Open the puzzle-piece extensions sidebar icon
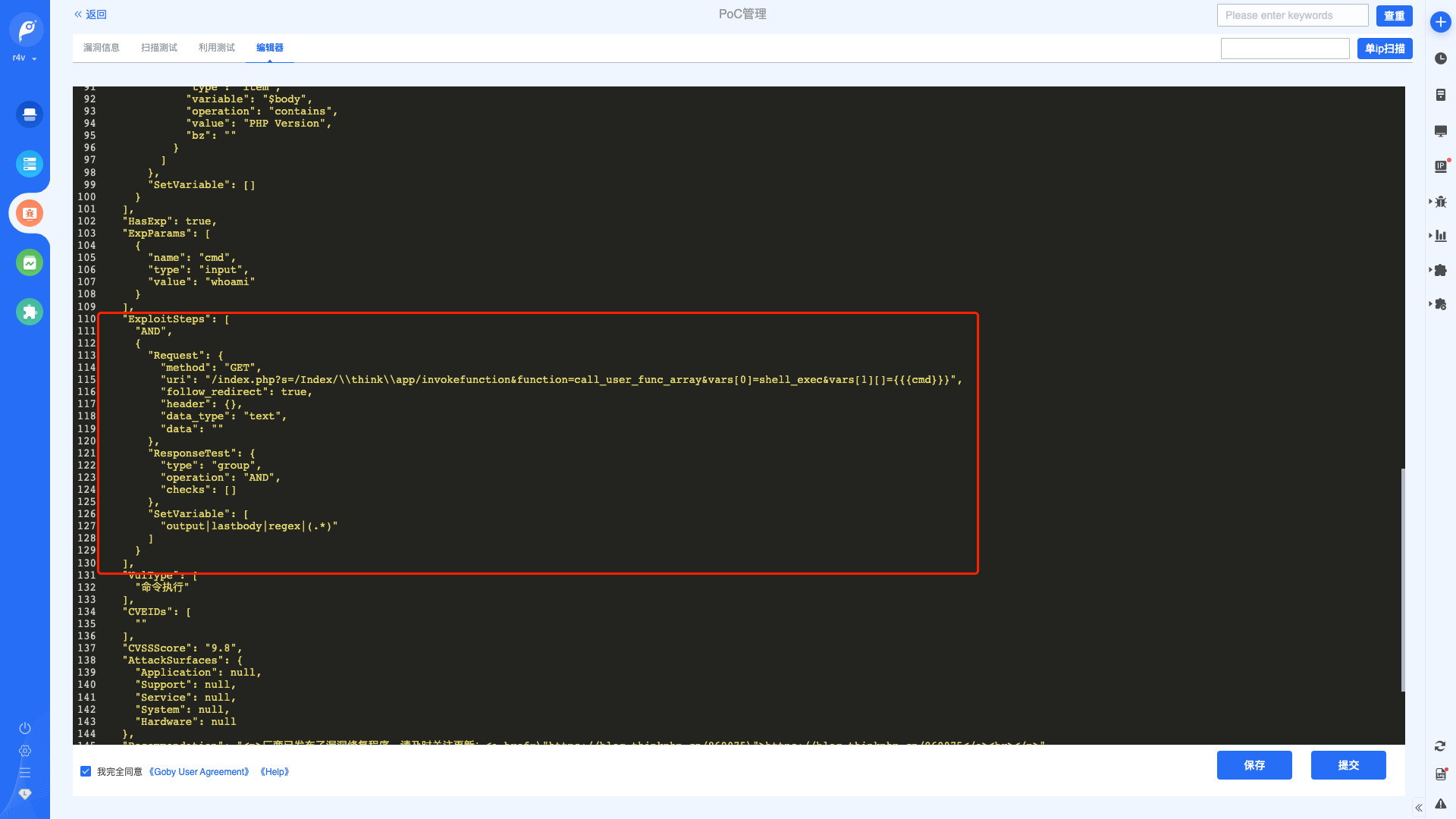The height and width of the screenshot is (819, 1456). (x=30, y=312)
